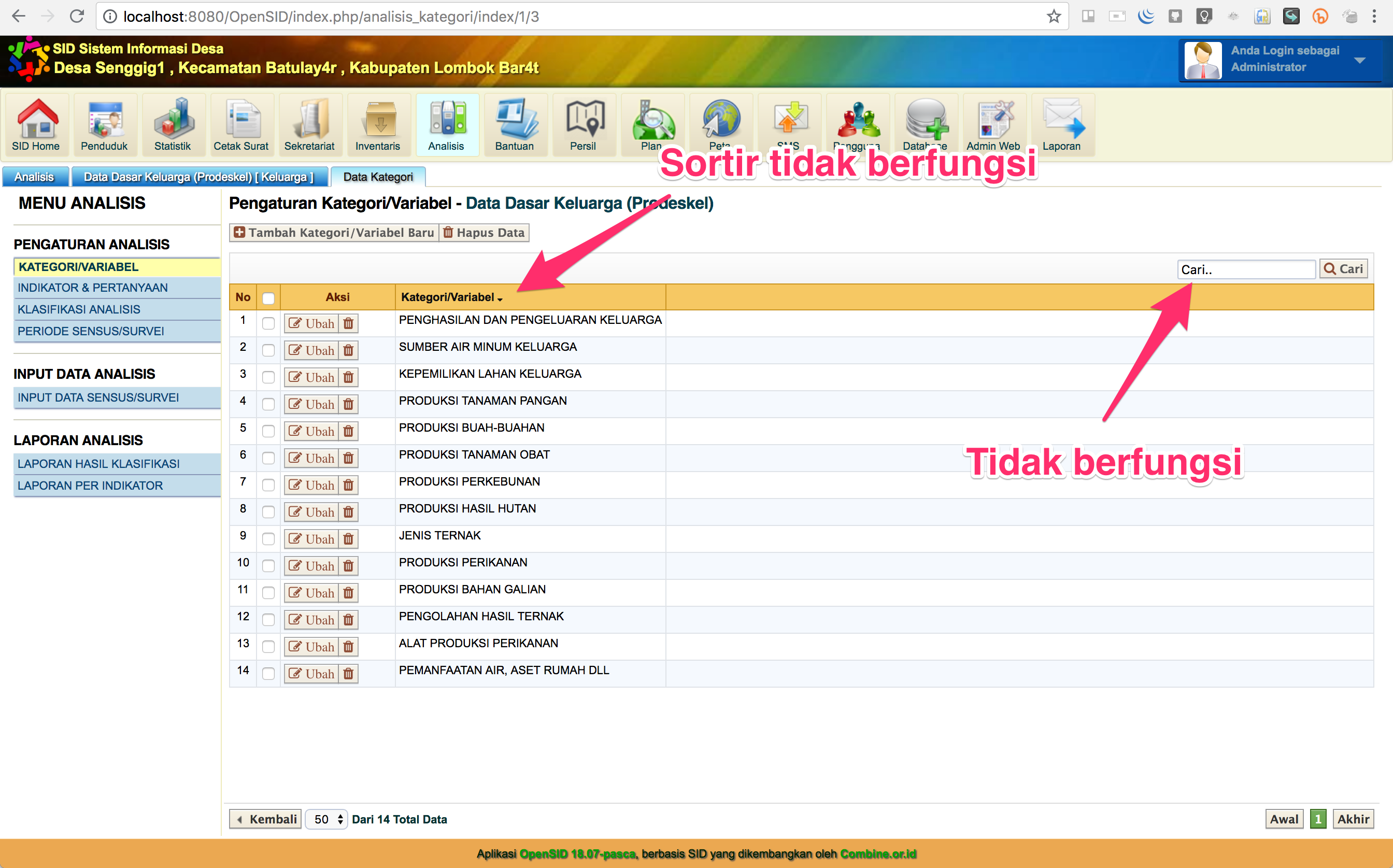Open the Cetak Surat module
Image resolution: width=1393 pixels, height=868 pixels.
coord(241,124)
